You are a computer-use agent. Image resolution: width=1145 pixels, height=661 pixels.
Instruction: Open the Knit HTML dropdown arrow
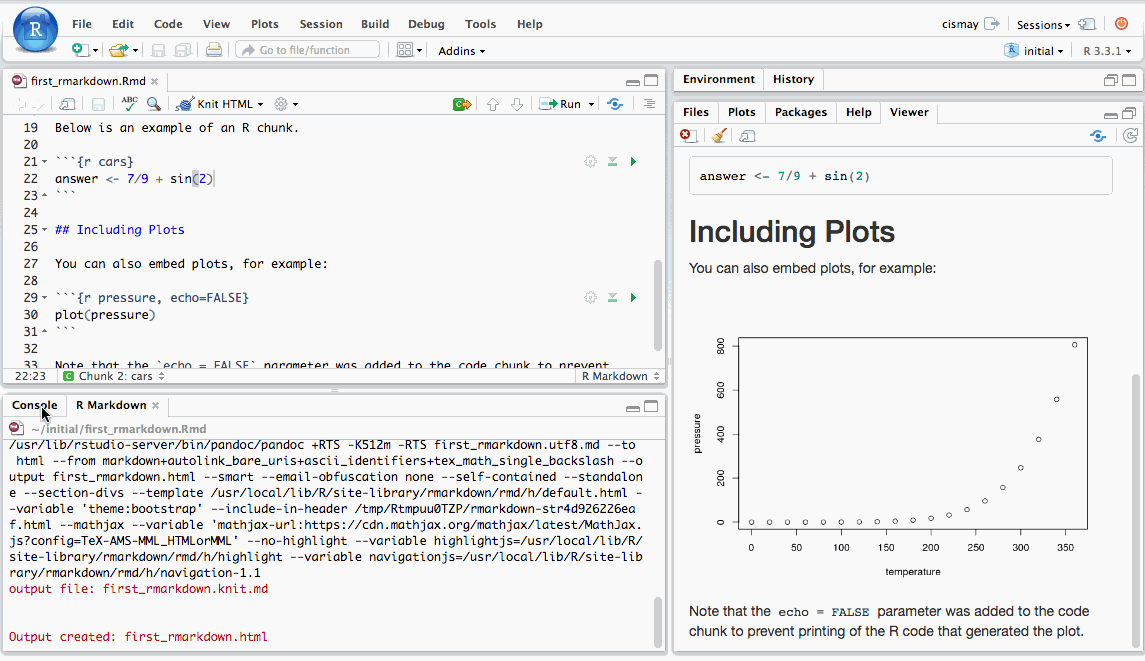(260, 104)
